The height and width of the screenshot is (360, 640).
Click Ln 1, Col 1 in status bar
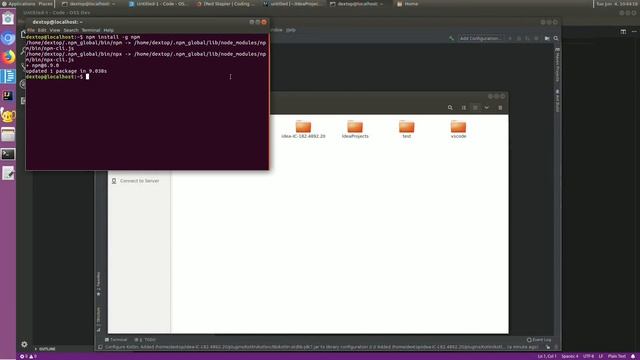(547, 356)
